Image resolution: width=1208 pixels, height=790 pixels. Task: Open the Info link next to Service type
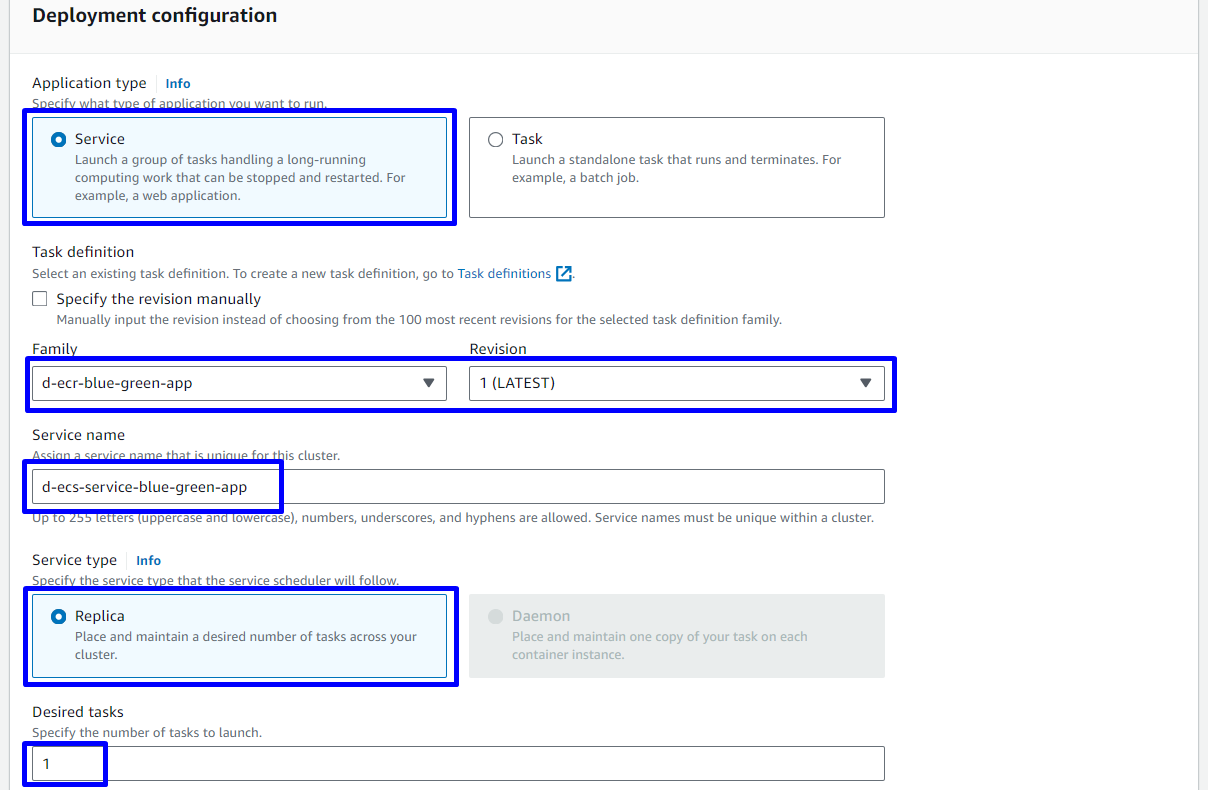click(148, 561)
